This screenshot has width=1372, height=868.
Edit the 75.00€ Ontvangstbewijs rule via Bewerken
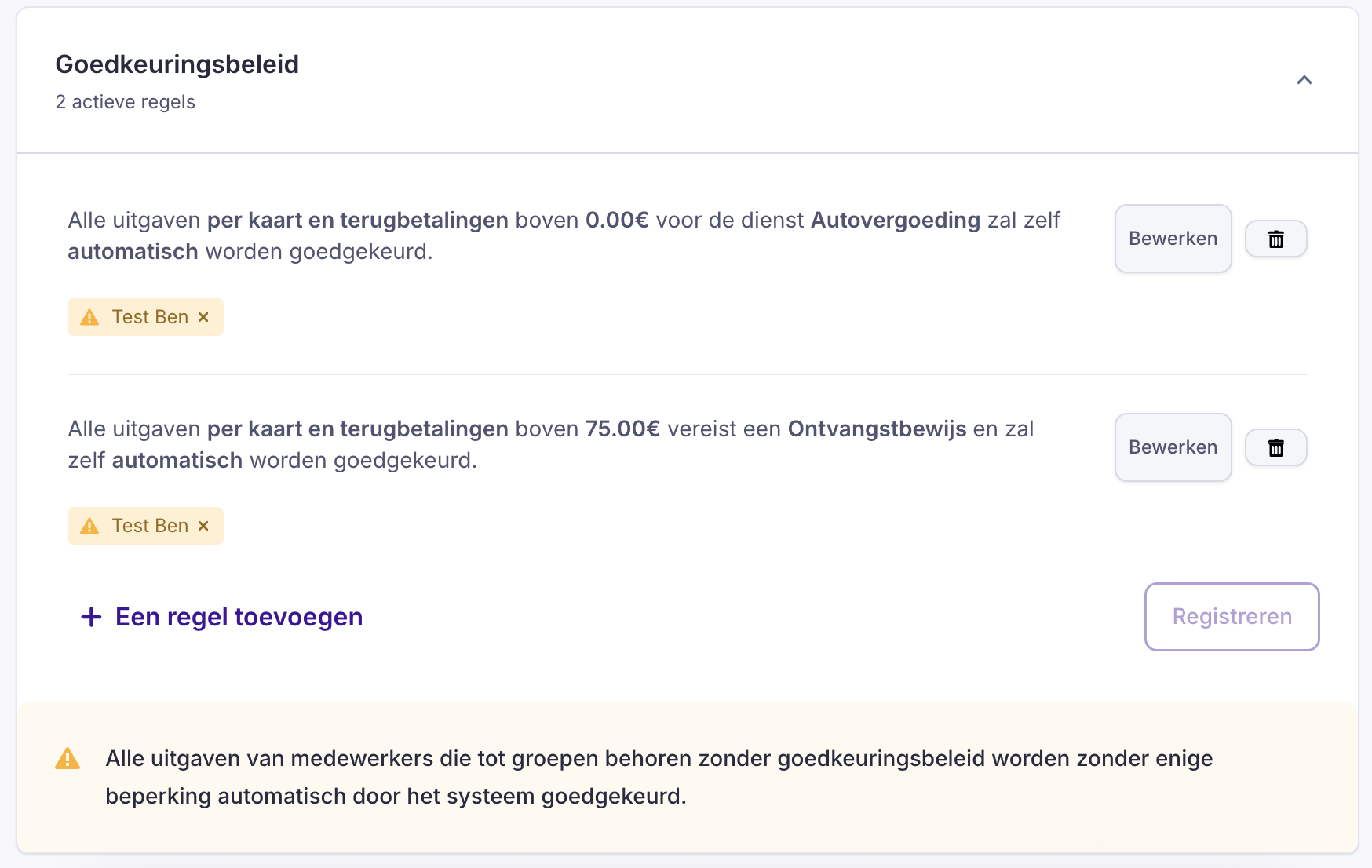(x=1173, y=447)
